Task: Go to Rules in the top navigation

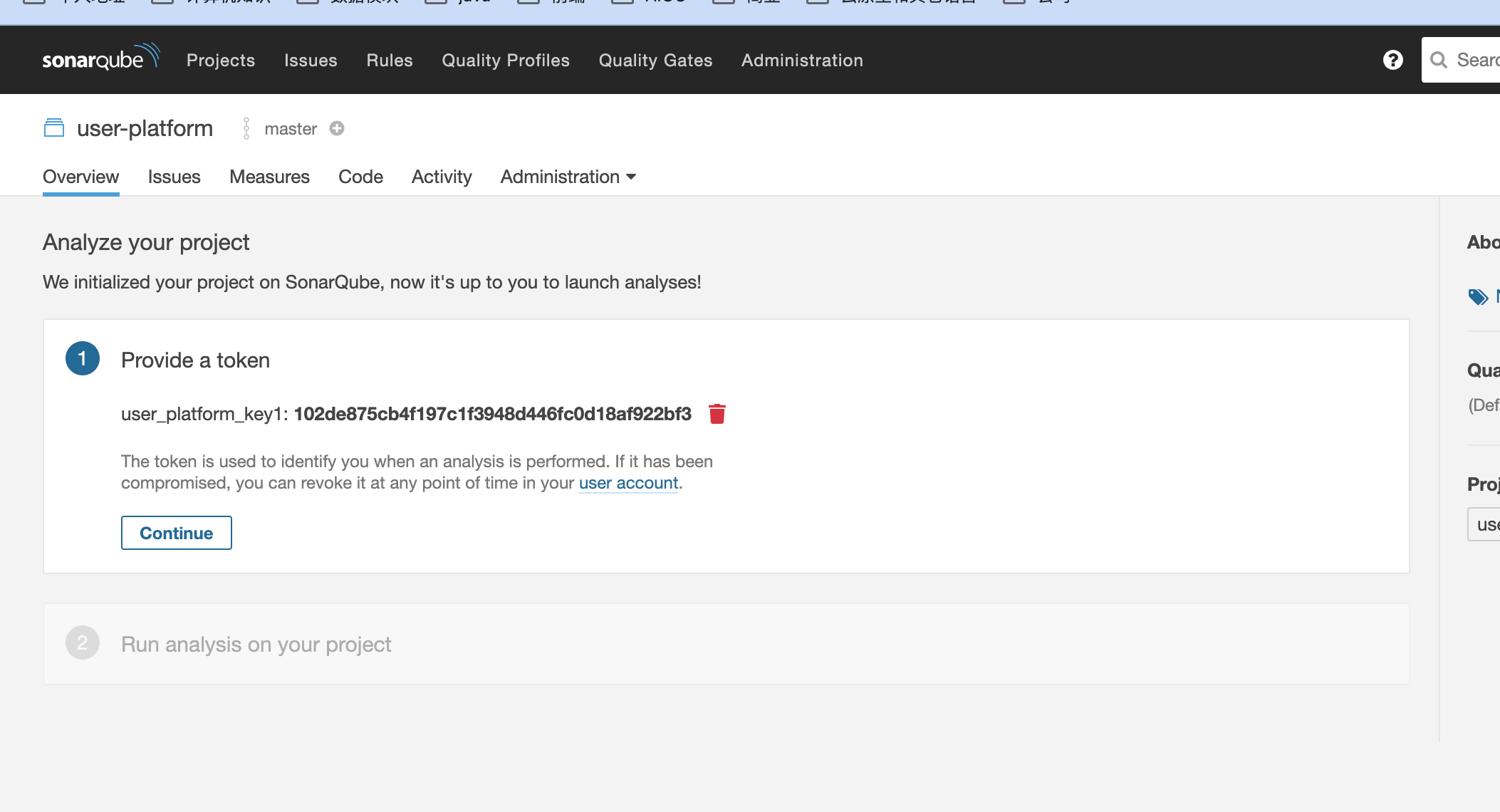Action: [390, 61]
